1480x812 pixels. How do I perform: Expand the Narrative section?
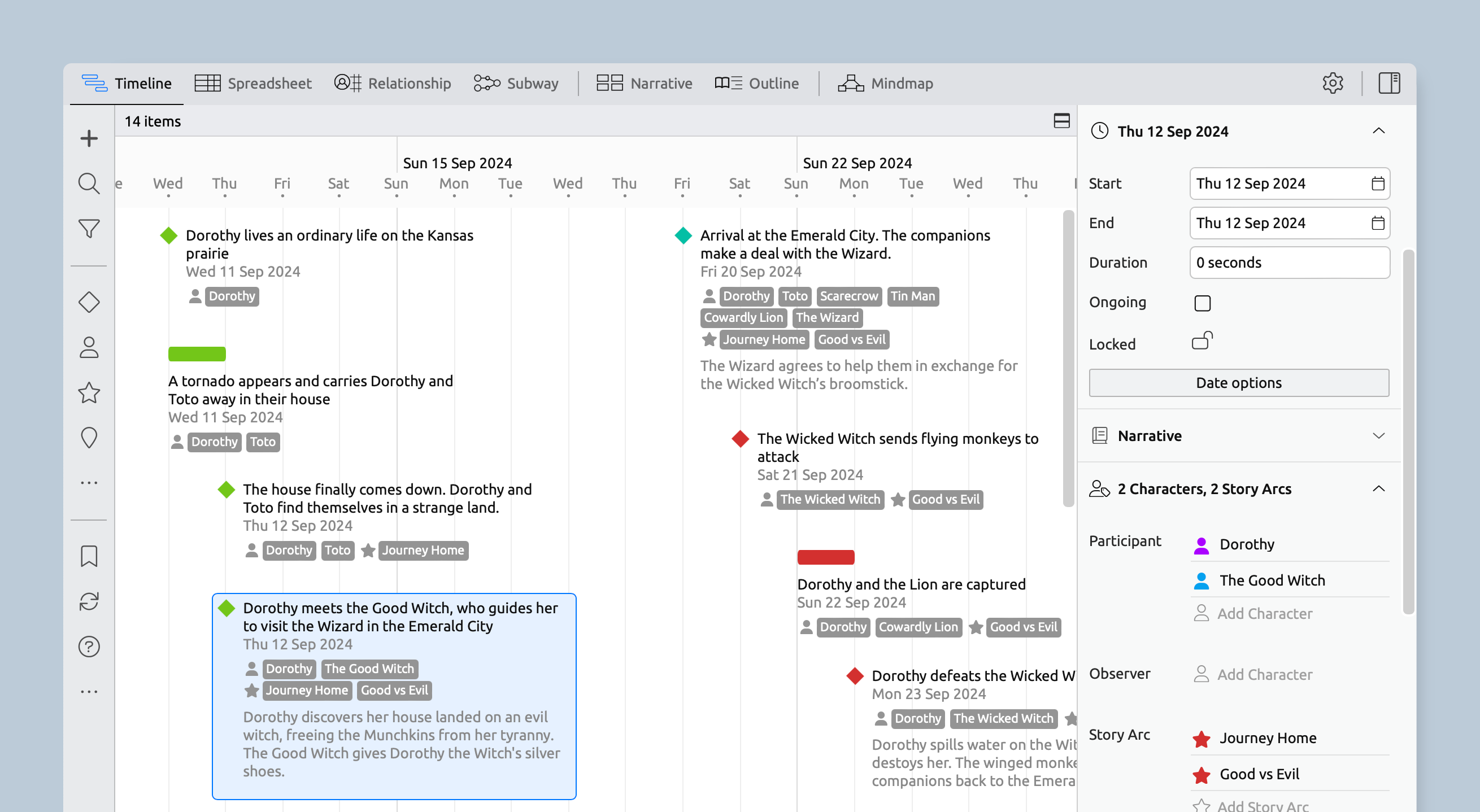(1378, 436)
